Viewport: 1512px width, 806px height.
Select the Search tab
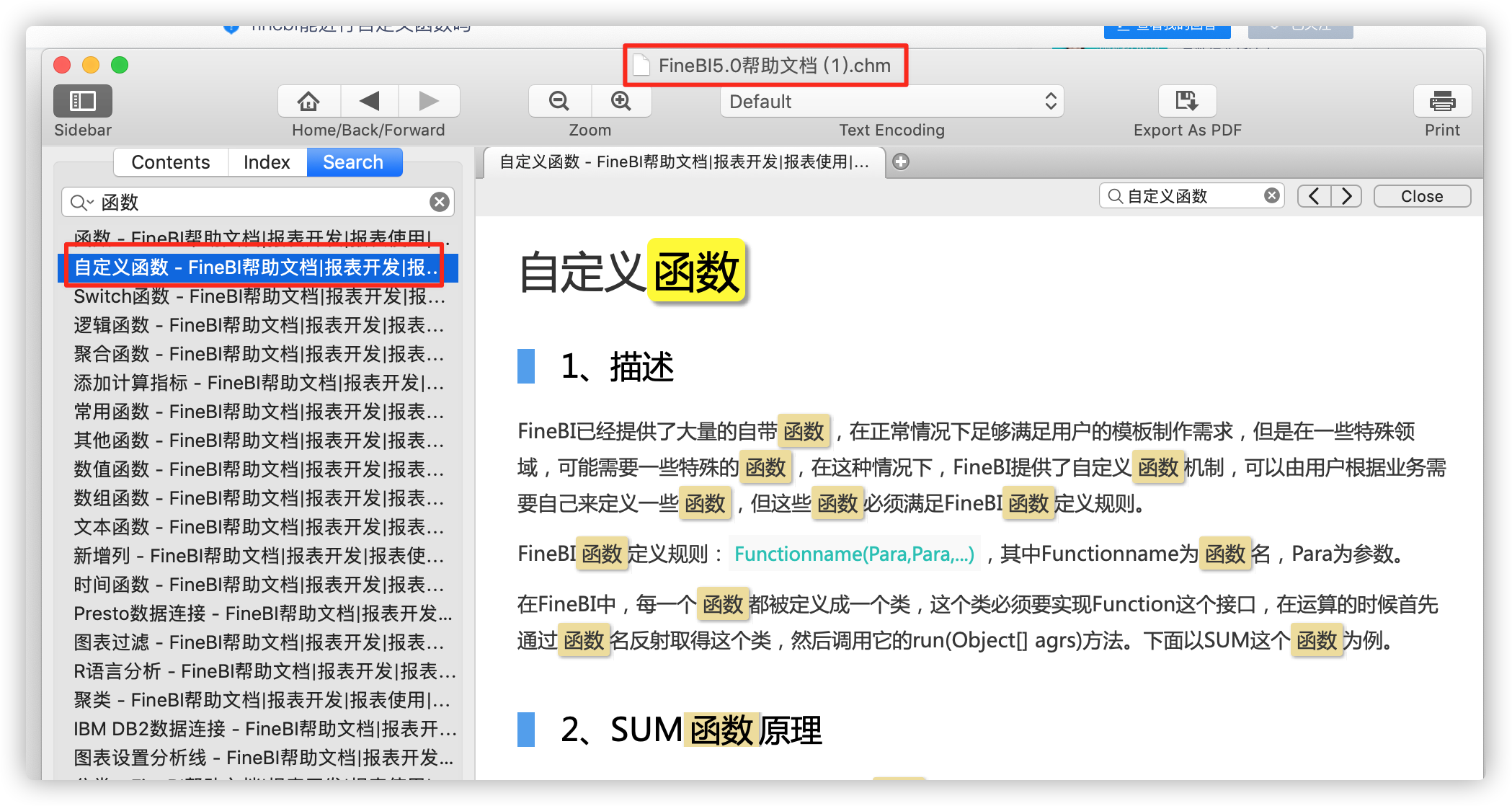click(x=353, y=162)
